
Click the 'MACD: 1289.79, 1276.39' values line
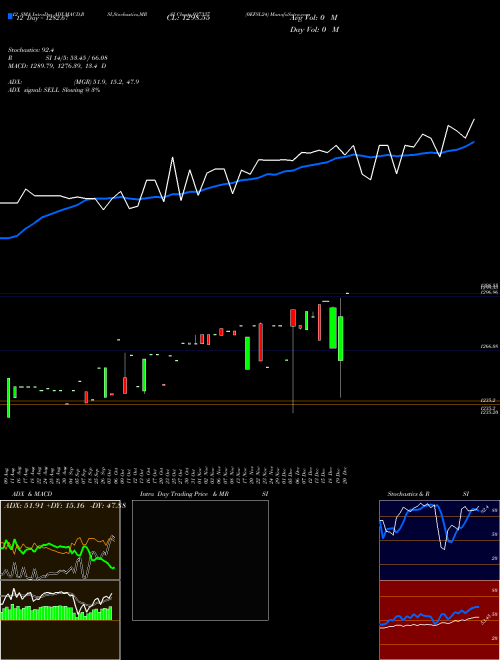click(57, 66)
